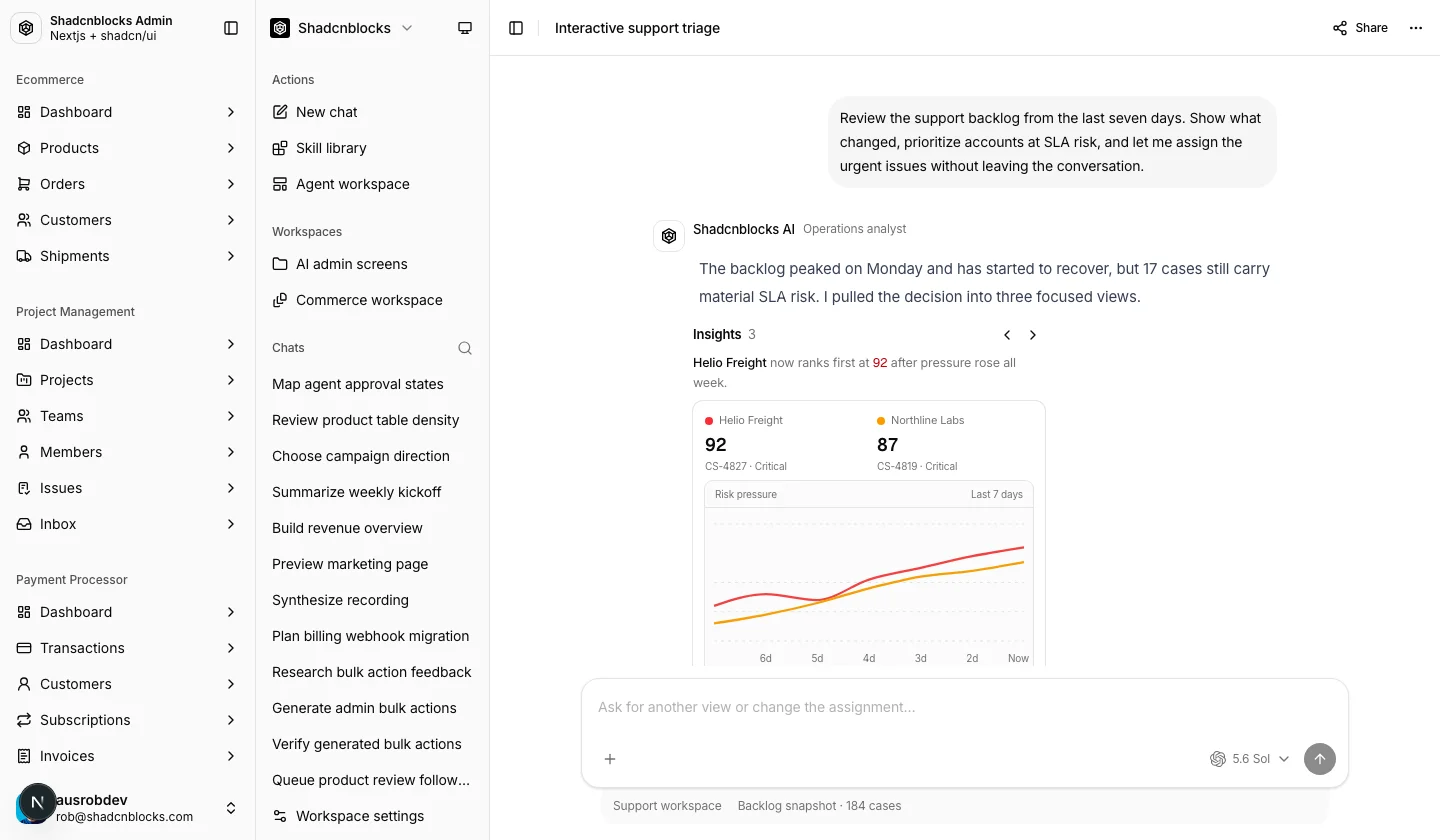Image resolution: width=1440 pixels, height=840 pixels.
Task: Click the Products box icon
Action: 24,148
